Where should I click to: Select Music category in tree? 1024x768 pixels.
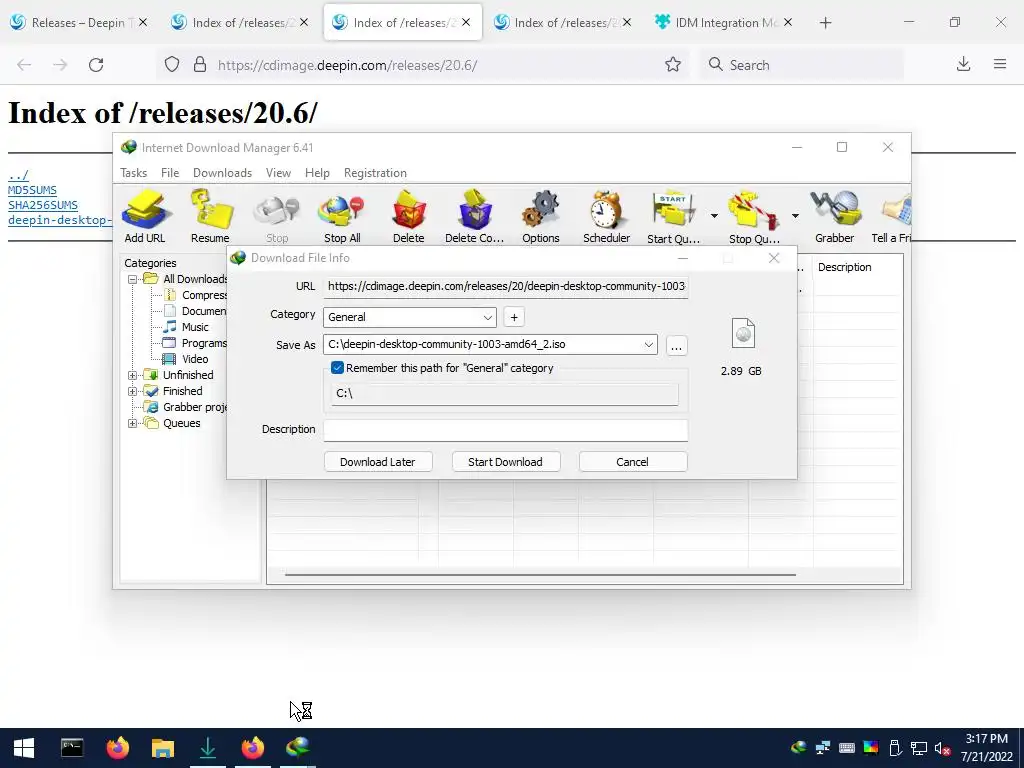tap(195, 327)
